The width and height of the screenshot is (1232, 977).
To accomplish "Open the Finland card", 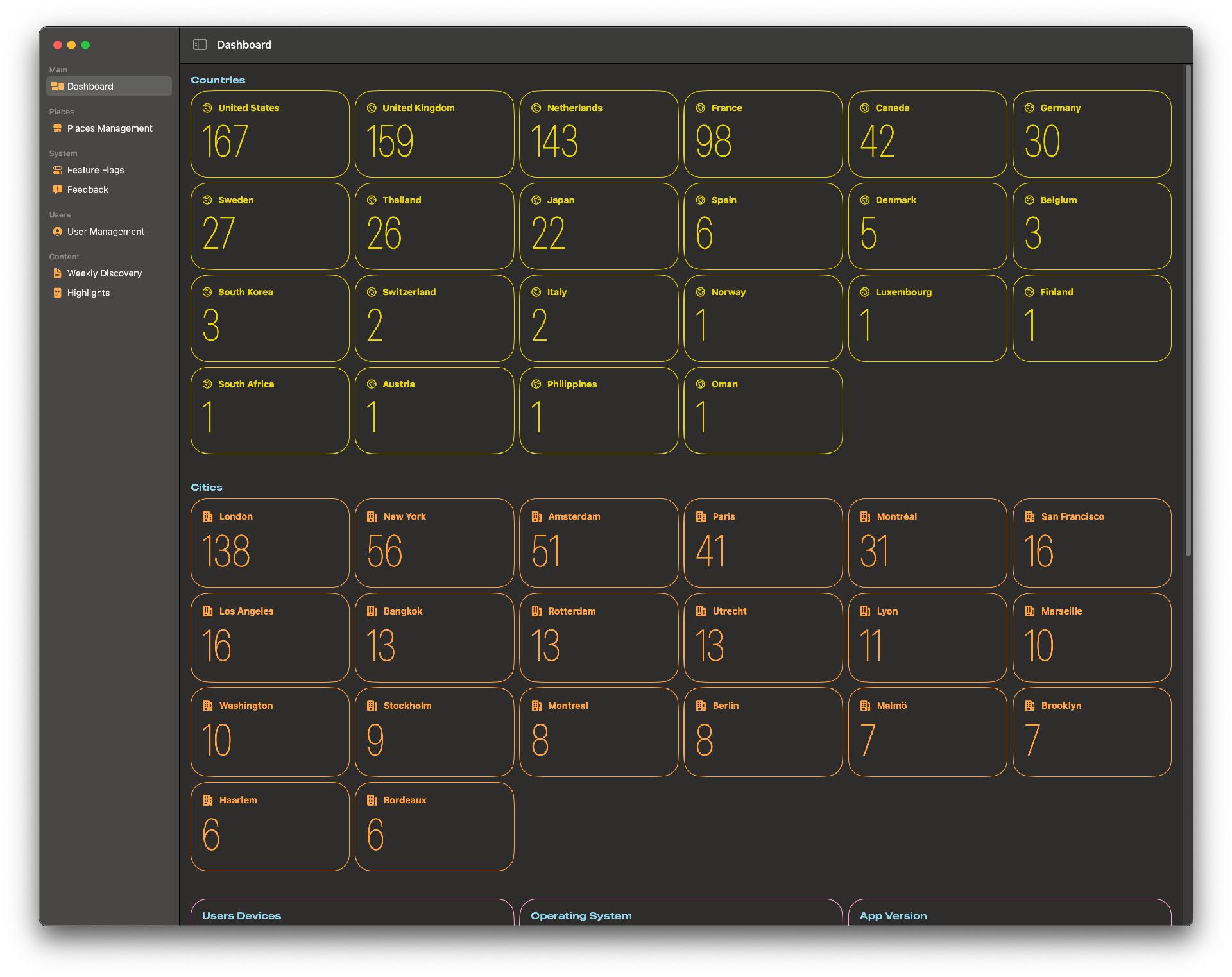I will pos(1092,318).
